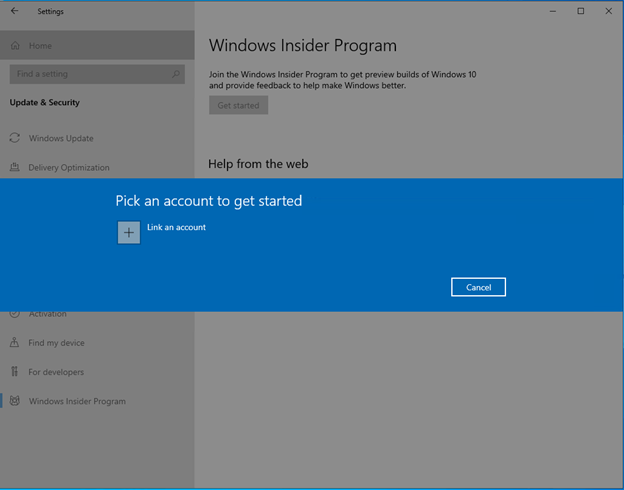
Task: Click the plus icon to link an account
Action: [129, 232]
